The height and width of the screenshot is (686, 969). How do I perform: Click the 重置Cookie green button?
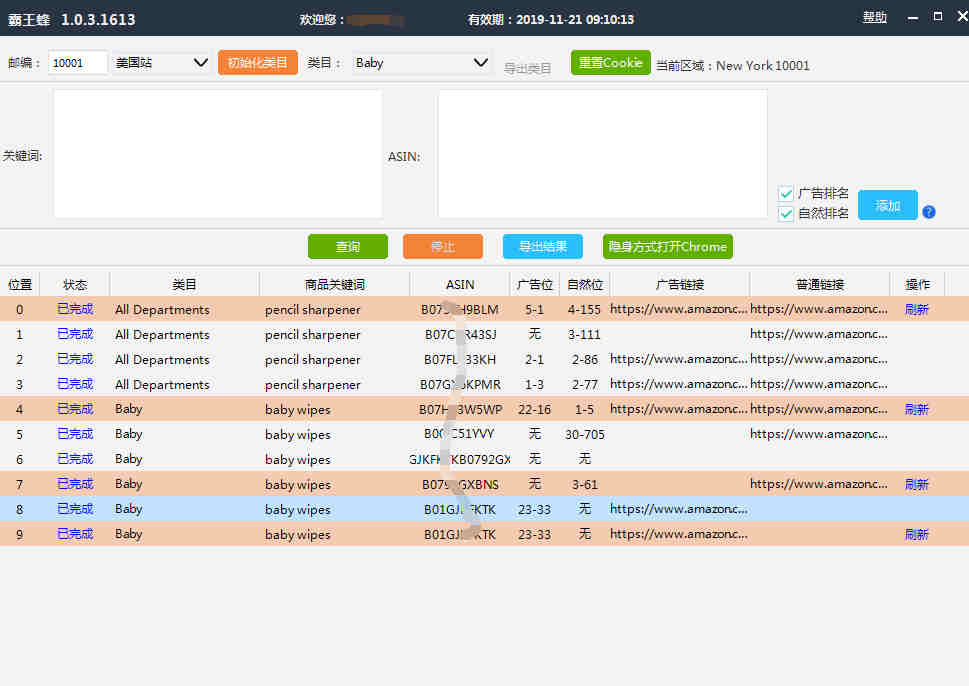click(611, 62)
